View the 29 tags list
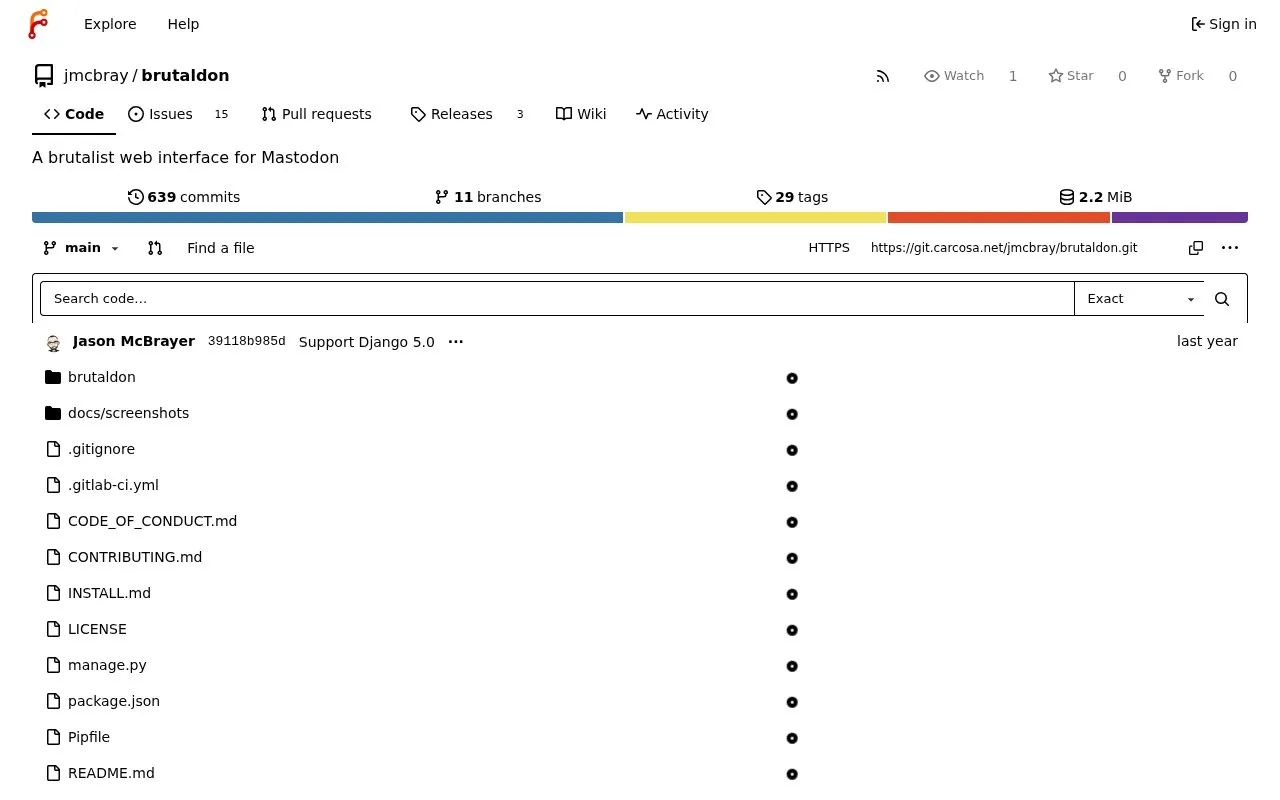 [x=792, y=197]
